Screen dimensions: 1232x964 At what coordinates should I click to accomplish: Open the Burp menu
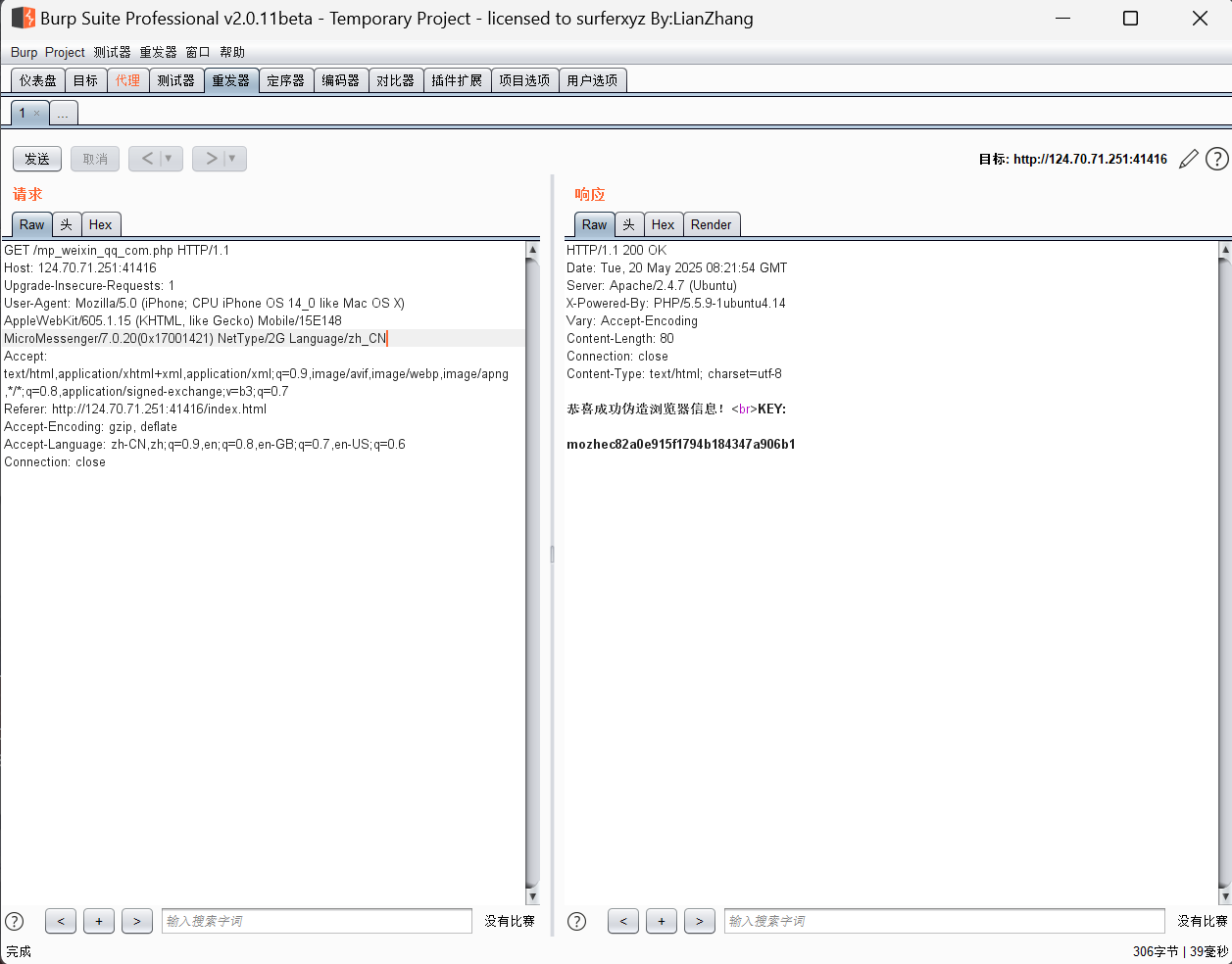click(x=24, y=52)
